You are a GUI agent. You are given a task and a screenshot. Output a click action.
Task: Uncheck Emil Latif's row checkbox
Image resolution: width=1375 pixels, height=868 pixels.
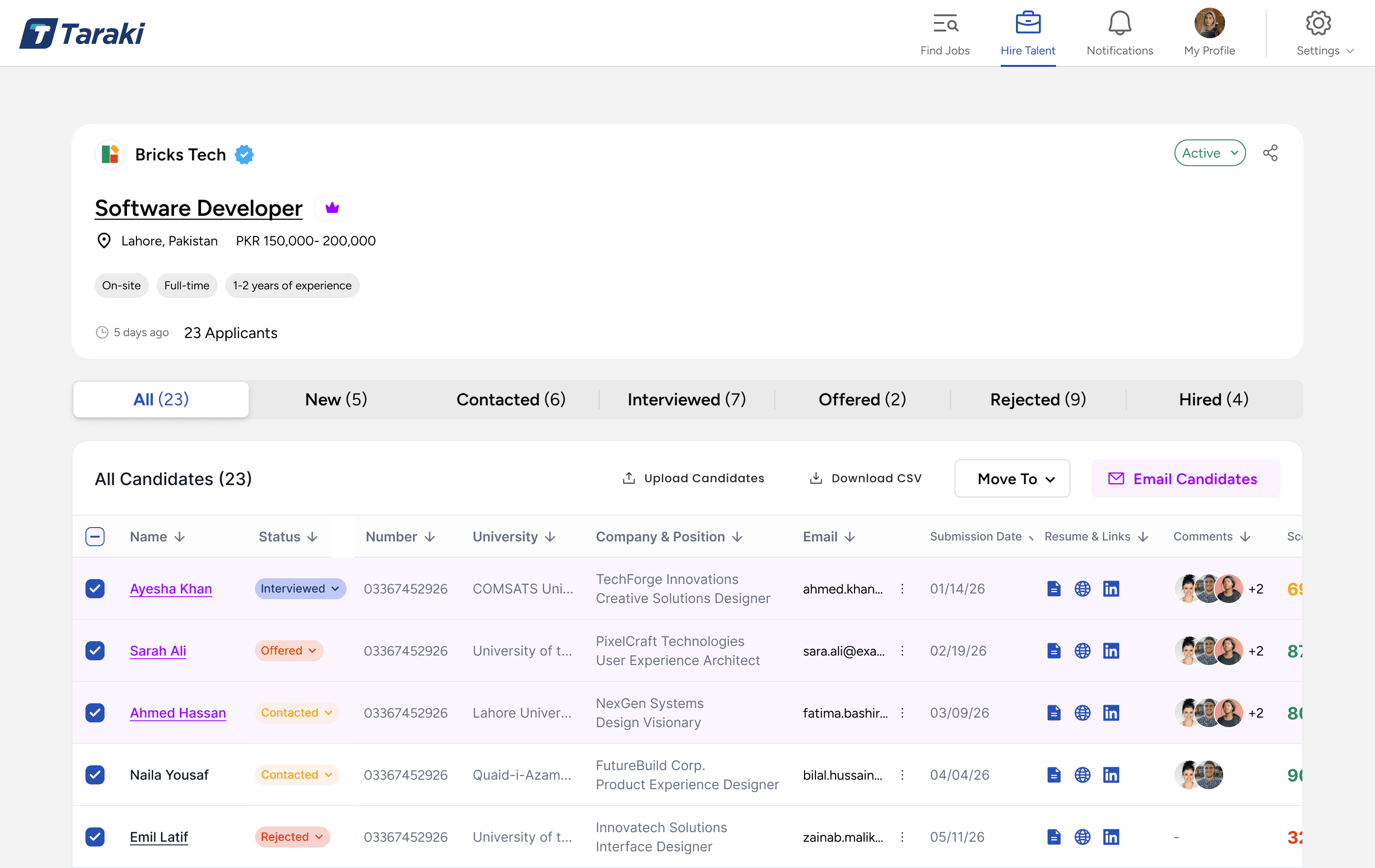point(95,837)
